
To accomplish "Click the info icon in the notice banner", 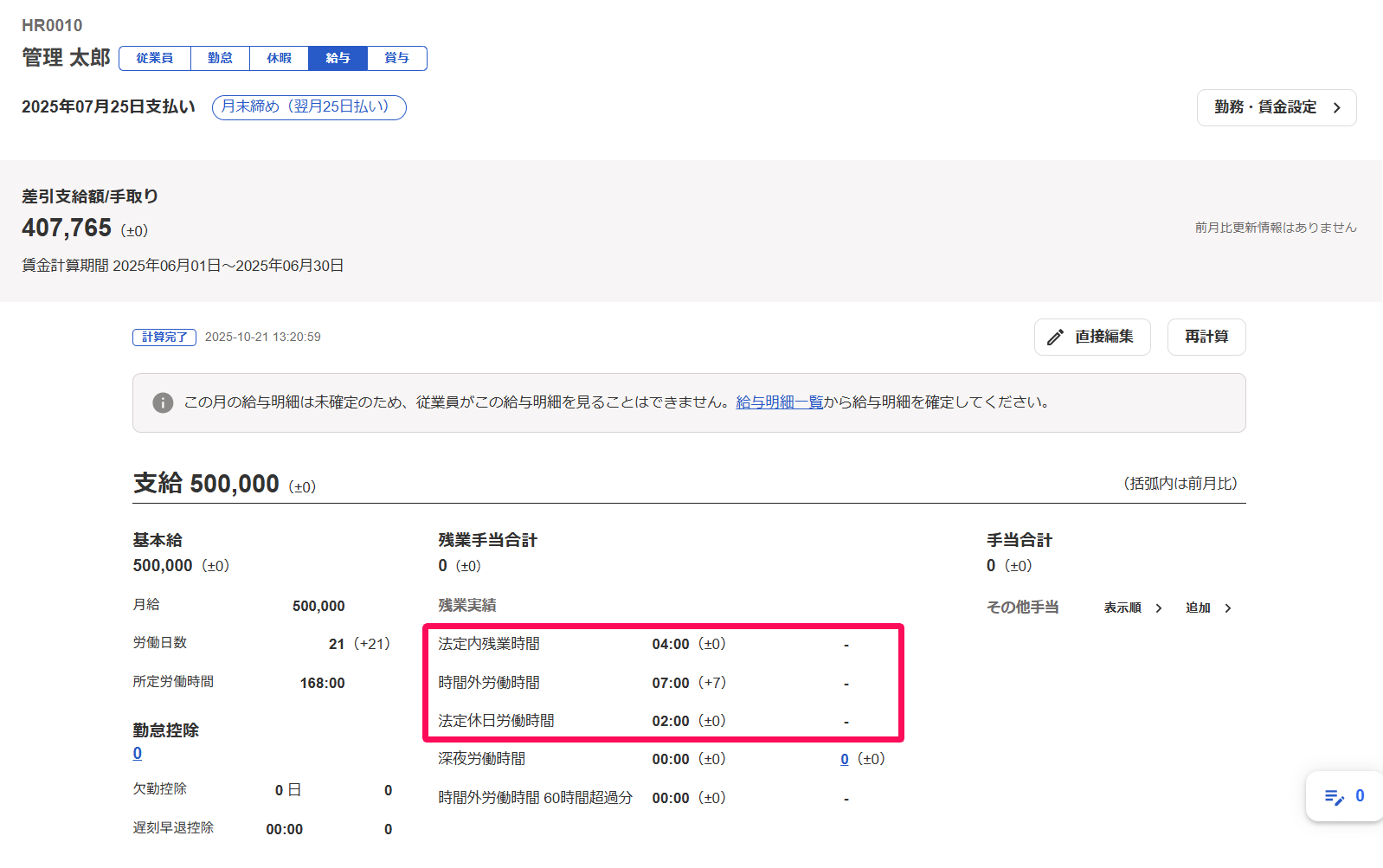I will tap(163, 402).
